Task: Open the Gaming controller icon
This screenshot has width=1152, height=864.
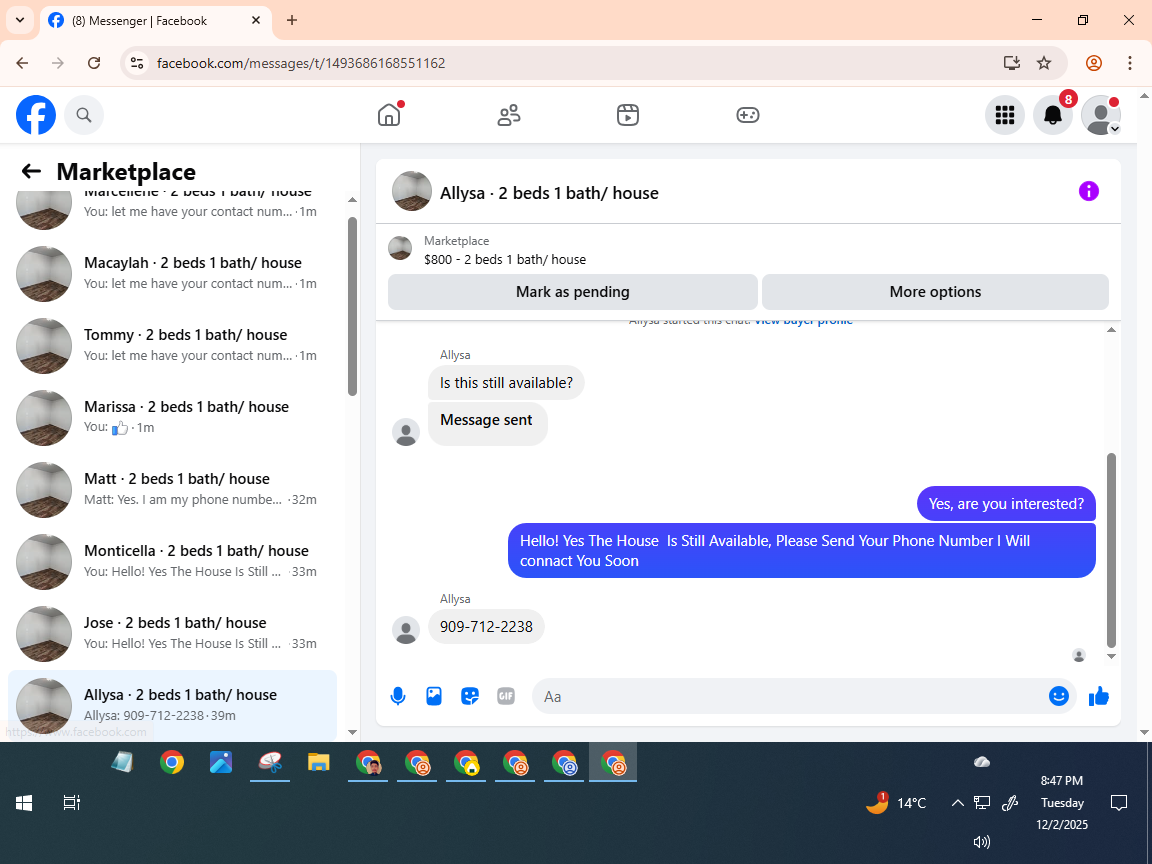Action: (x=747, y=115)
